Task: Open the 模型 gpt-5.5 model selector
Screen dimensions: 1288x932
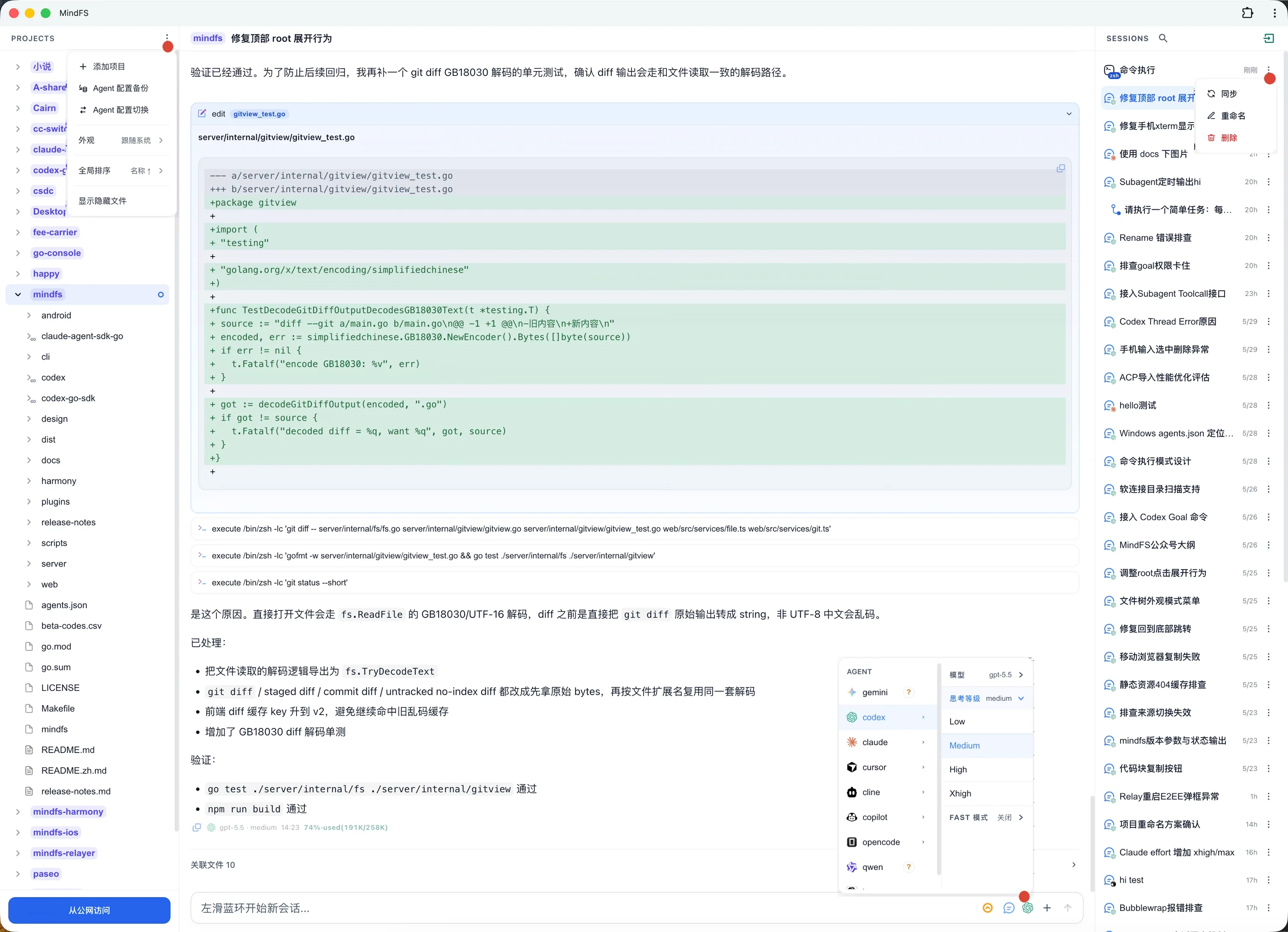Action: click(x=987, y=675)
